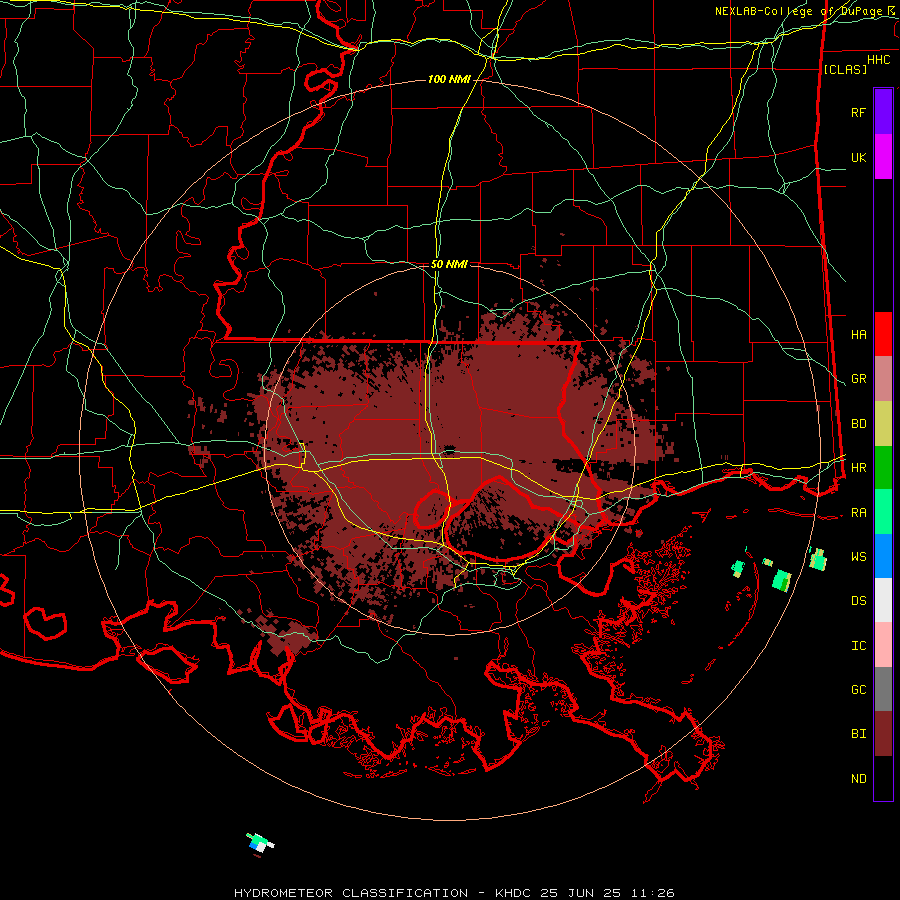Click the HR legend label

point(858,468)
